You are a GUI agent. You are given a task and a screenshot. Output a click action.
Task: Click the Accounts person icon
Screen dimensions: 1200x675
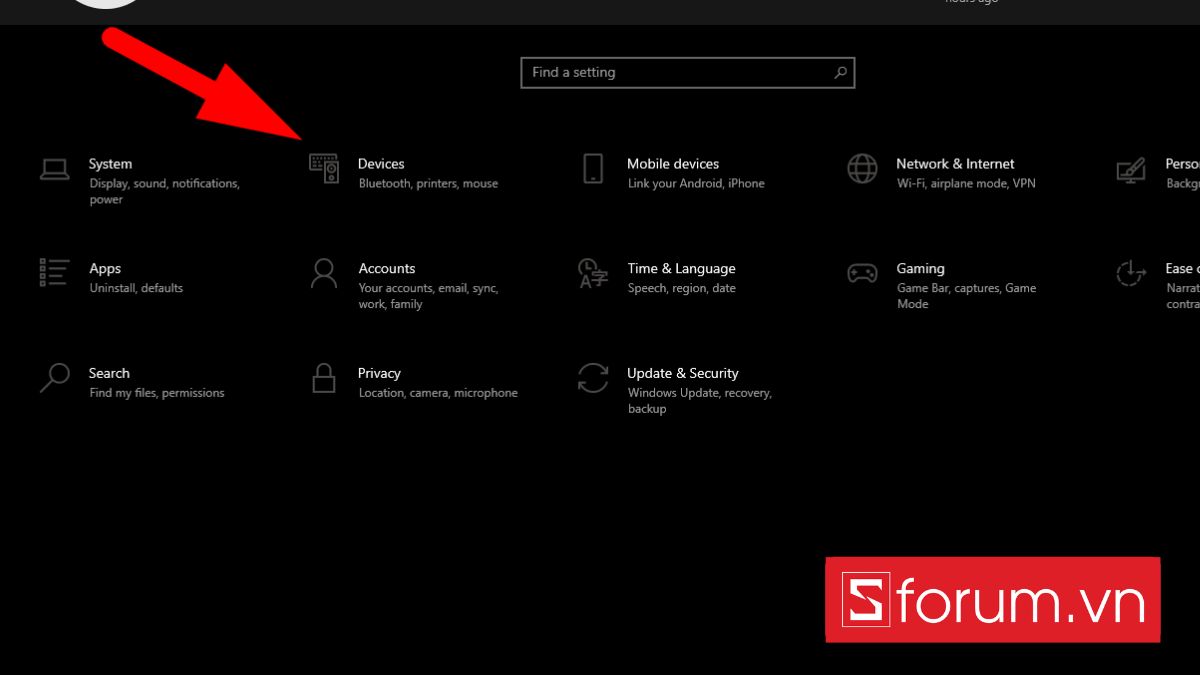pyautogui.click(x=324, y=273)
